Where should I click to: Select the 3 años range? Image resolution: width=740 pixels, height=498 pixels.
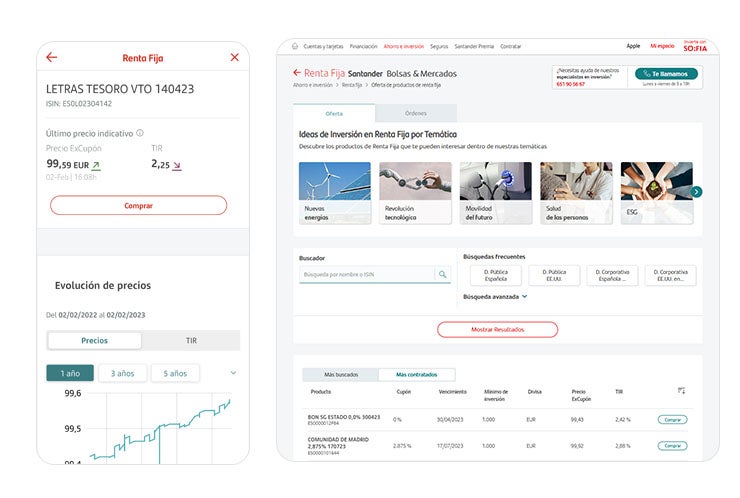[x=123, y=373]
